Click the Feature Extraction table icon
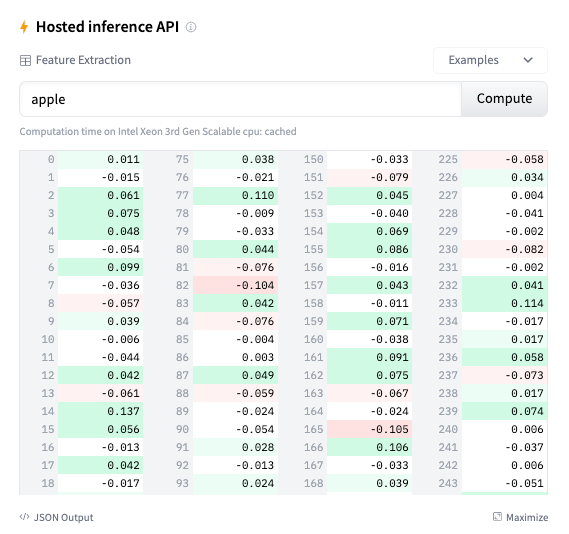569x534 pixels. [x=25, y=61]
